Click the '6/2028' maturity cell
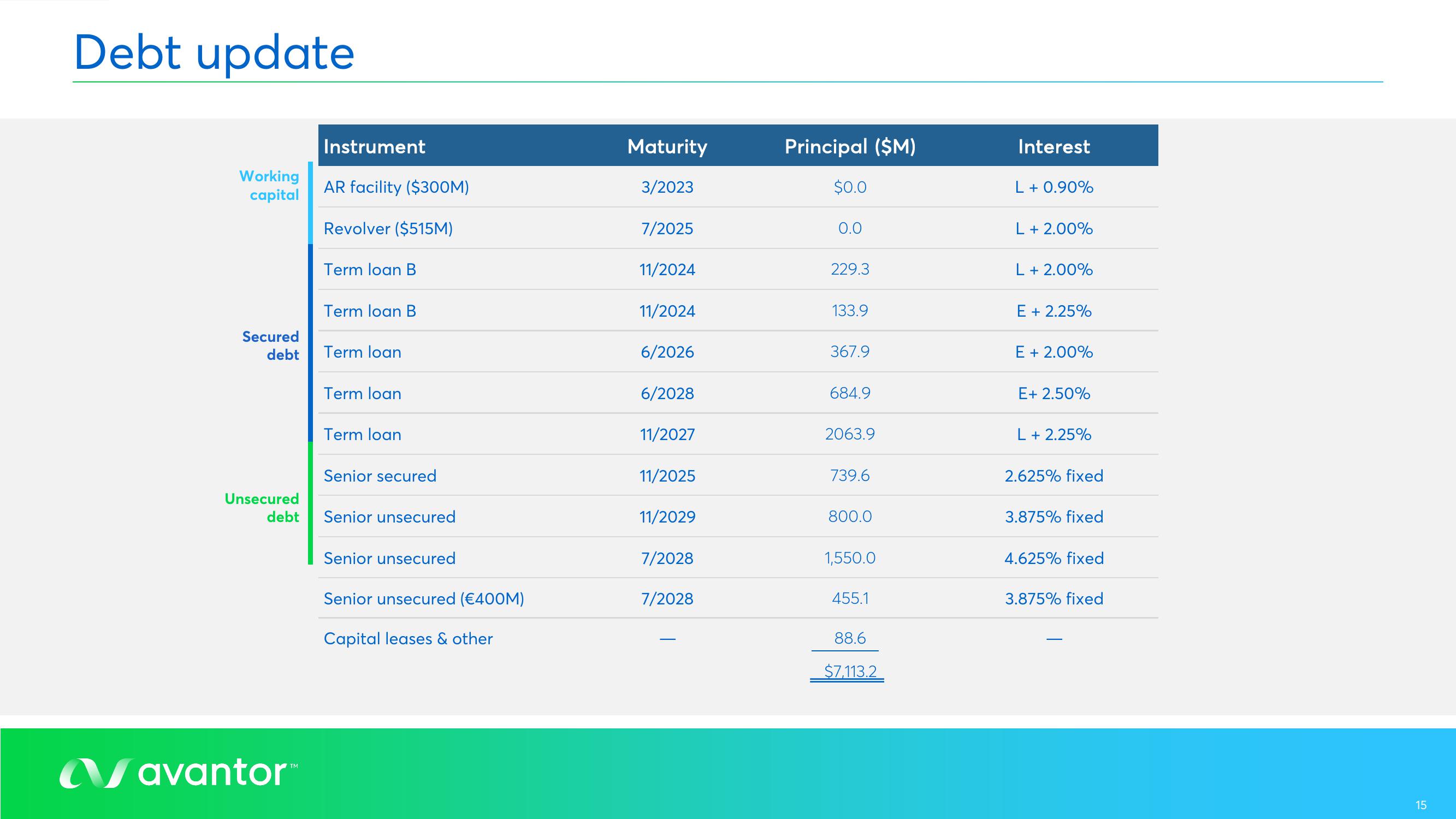Screen dimensions: 1456x819 pyautogui.click(x=667, y=393)
